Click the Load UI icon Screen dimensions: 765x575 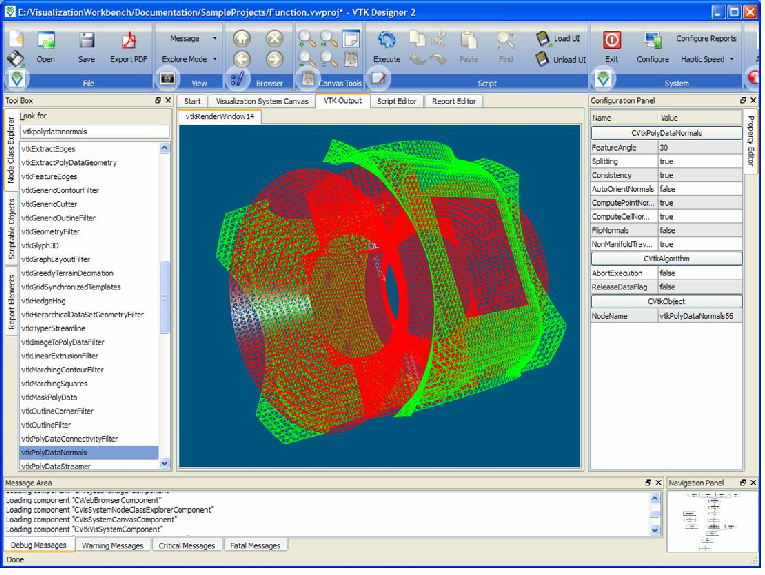[x=542, y=38]
